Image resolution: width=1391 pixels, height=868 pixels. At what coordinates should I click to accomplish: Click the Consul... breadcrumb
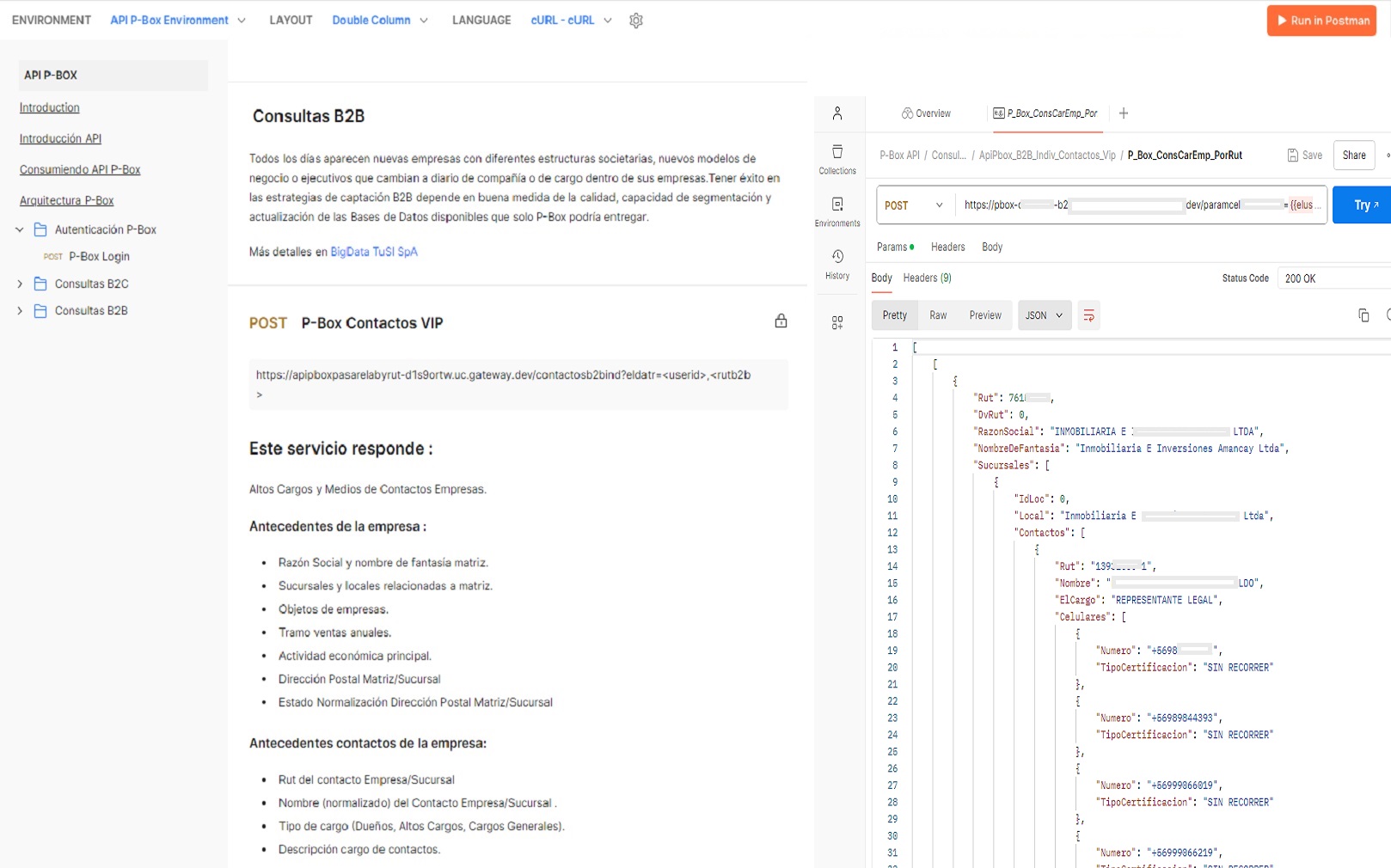[949, 156]
